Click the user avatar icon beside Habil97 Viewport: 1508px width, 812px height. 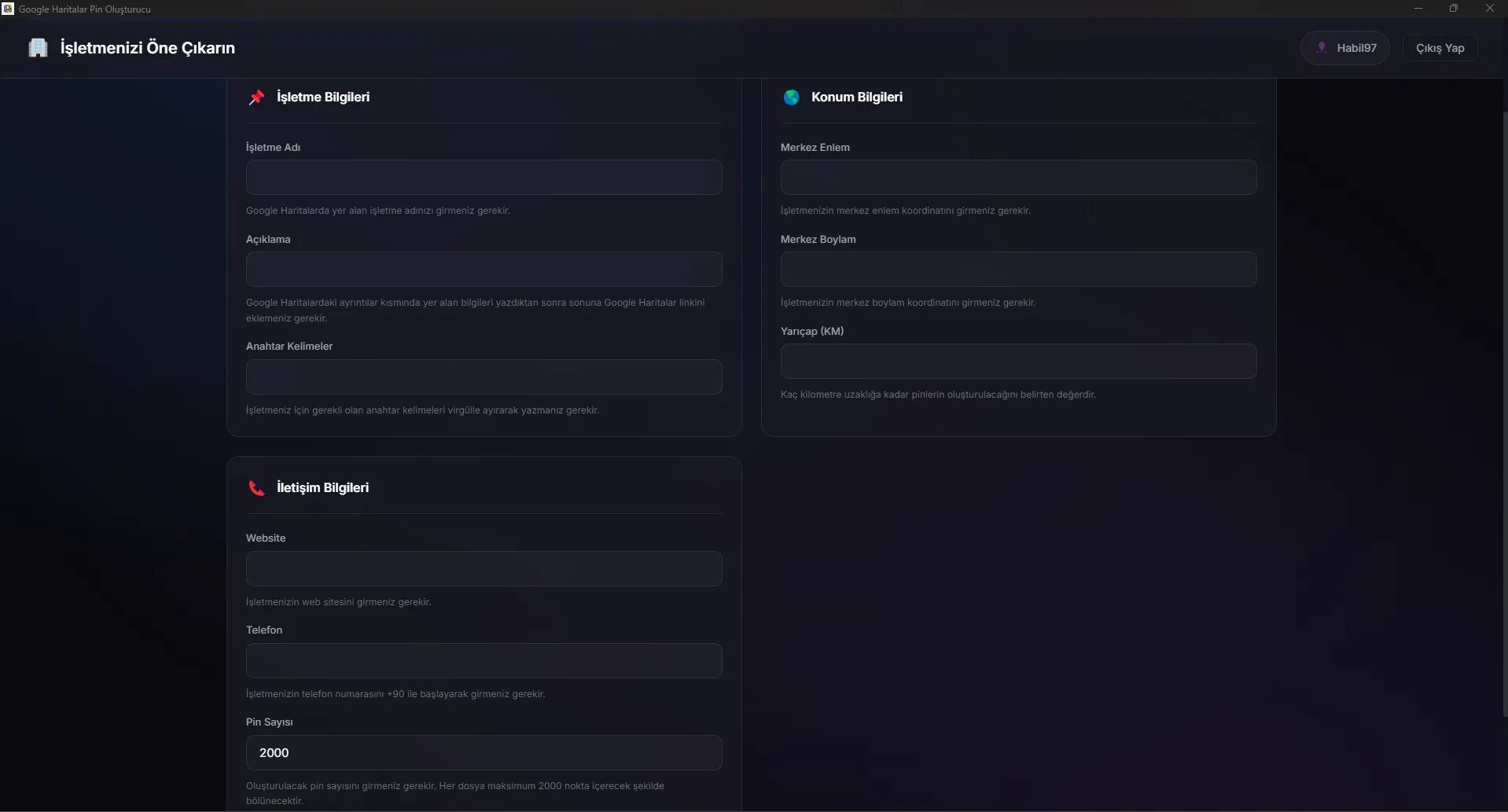1322,48
